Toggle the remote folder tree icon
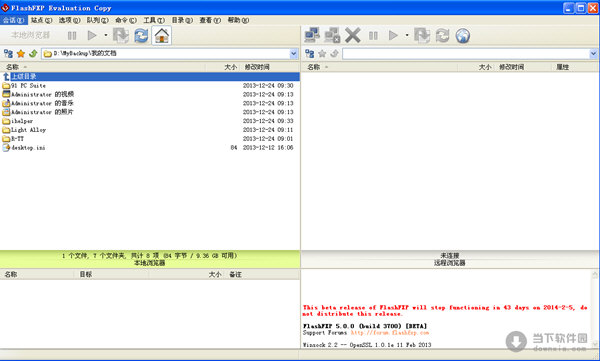The image size is (600, 361). [310, 54]
